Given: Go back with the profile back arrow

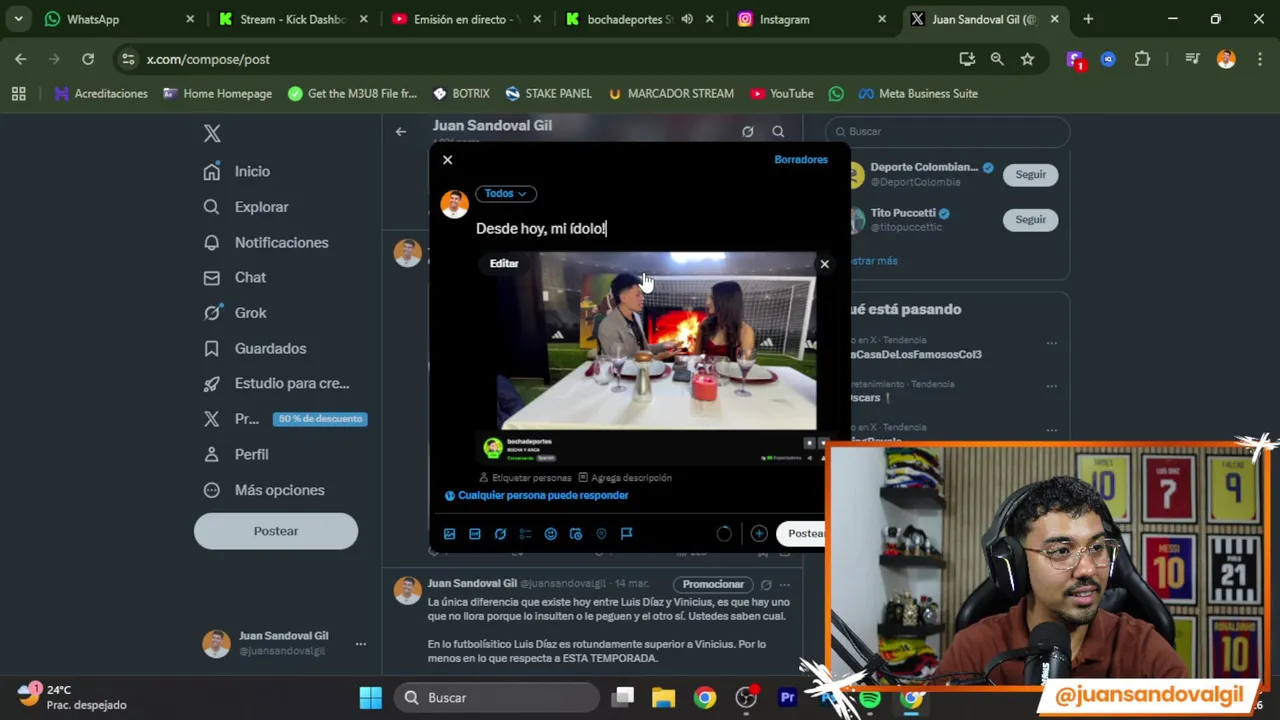Looking at the screenshot, I should 400,132.
